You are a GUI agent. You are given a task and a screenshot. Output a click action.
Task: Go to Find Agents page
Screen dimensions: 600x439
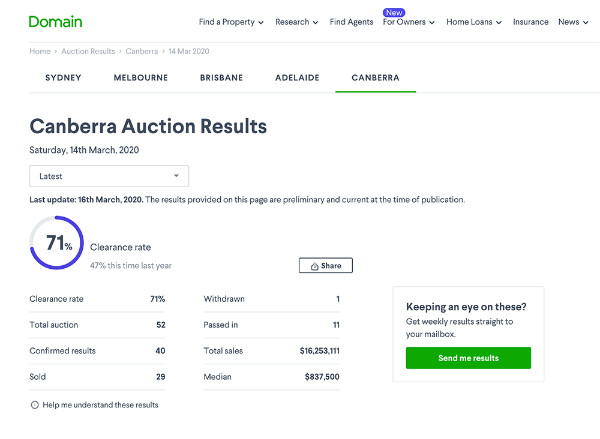pos(351,22)
